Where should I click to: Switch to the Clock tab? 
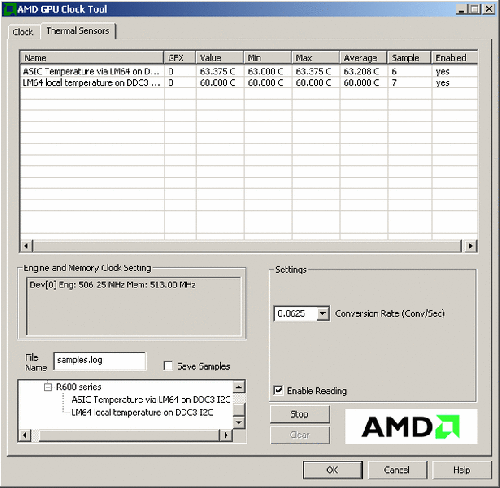tap(23, 32)
